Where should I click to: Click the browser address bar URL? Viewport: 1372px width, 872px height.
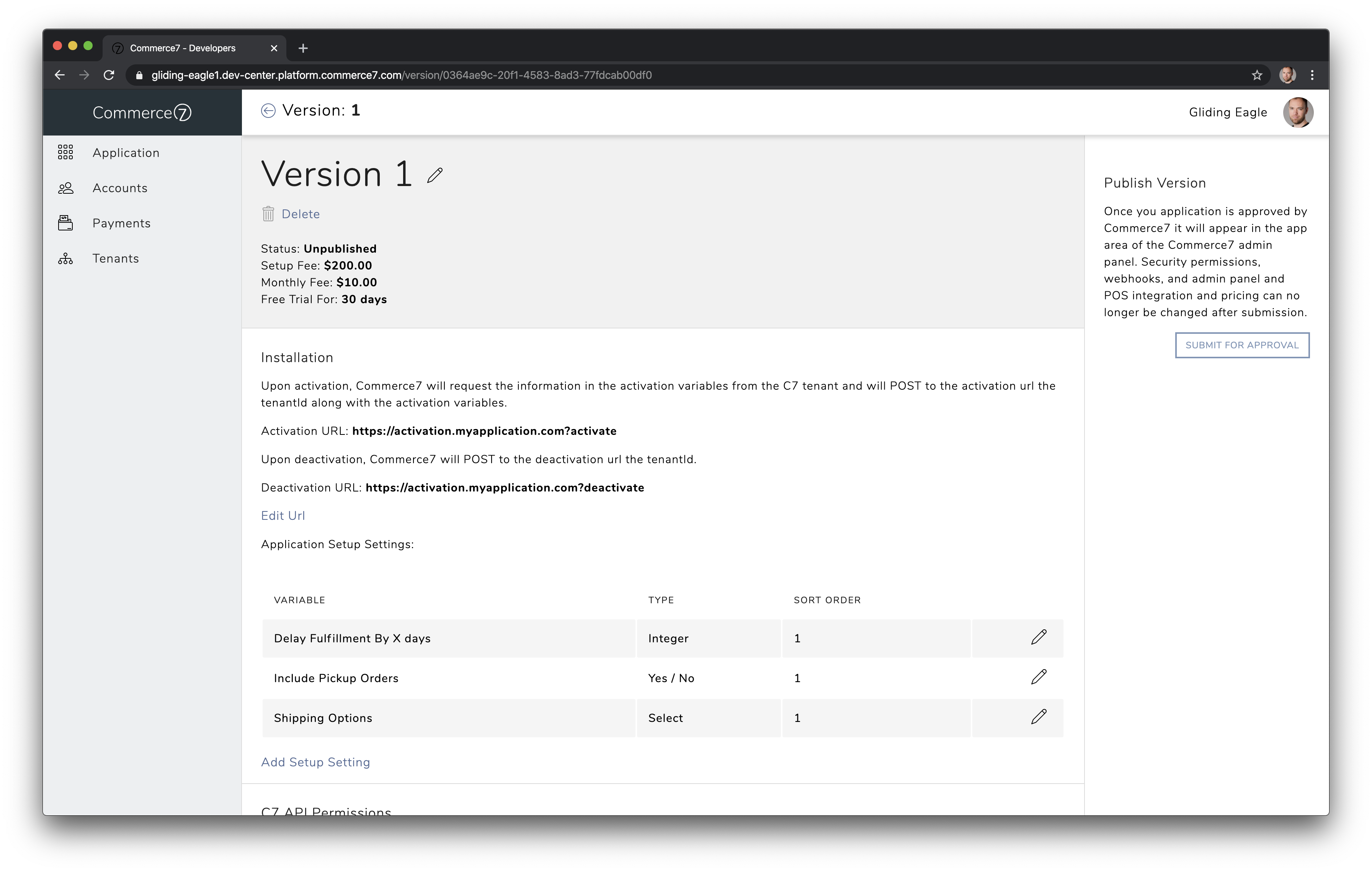(401, 75)
